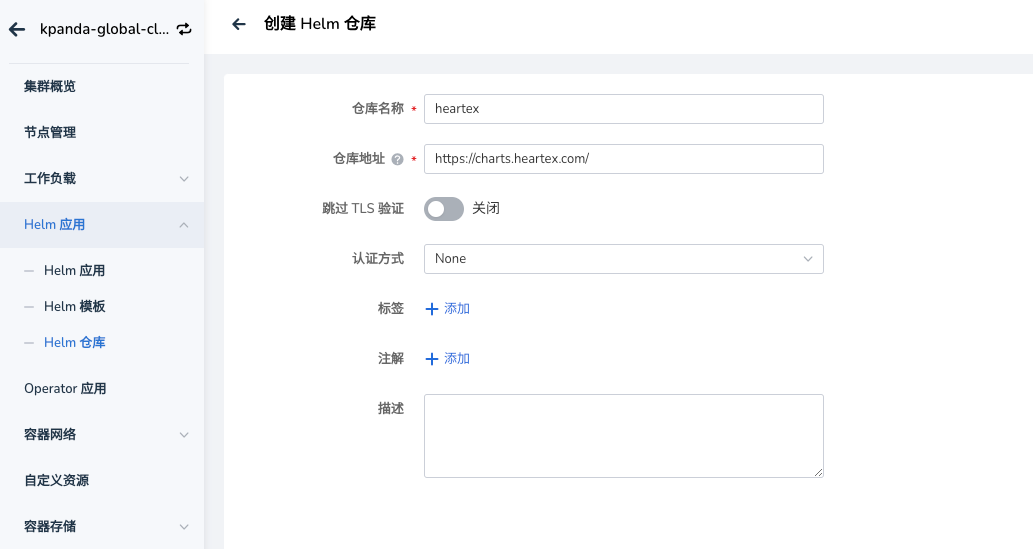Click the 仓库地址 URL input field
The height and width of the screenshot is (549, 1033).
pyautogui.click(x=623, y=159)
